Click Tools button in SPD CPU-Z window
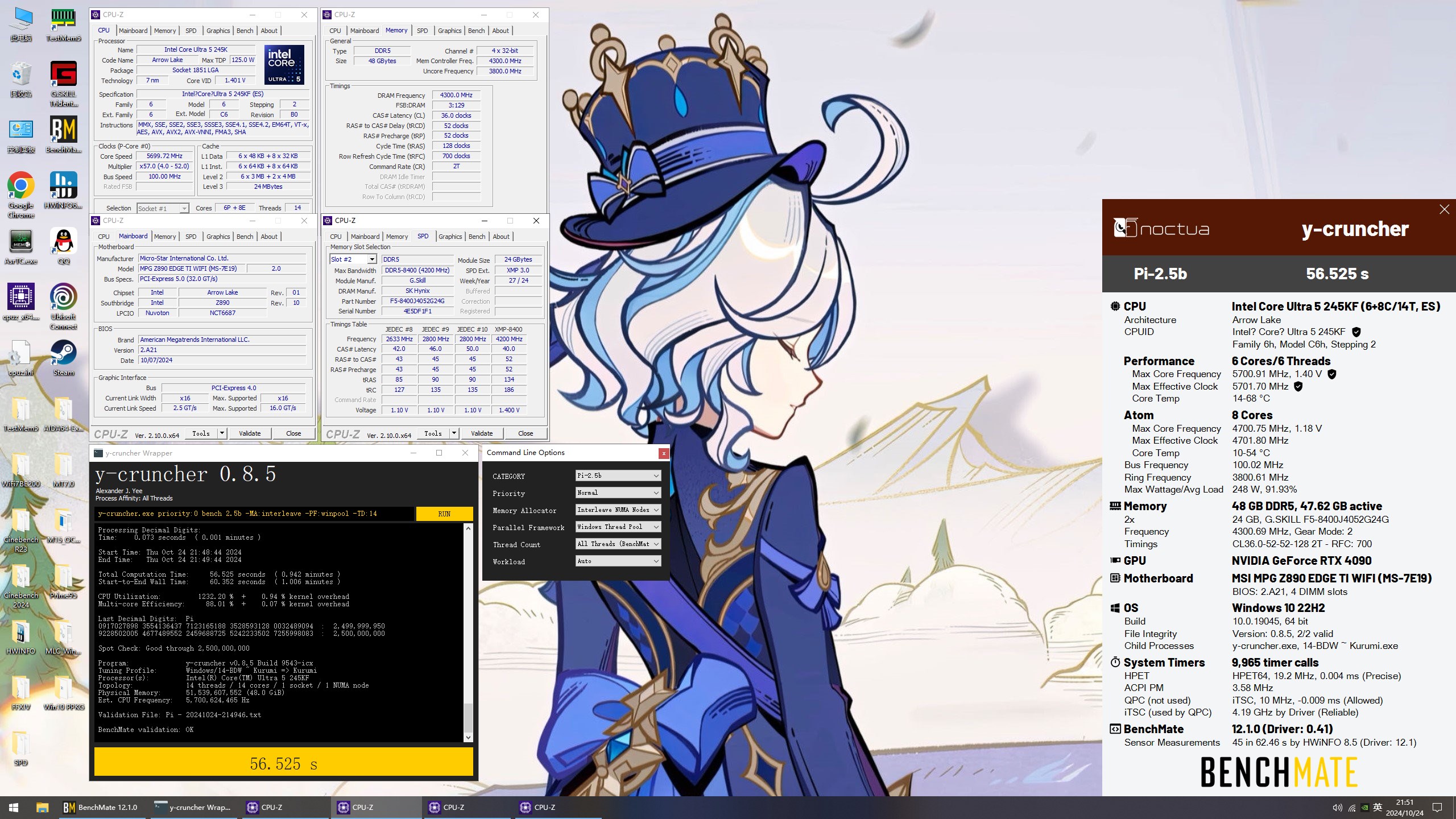 click(433, 433)
